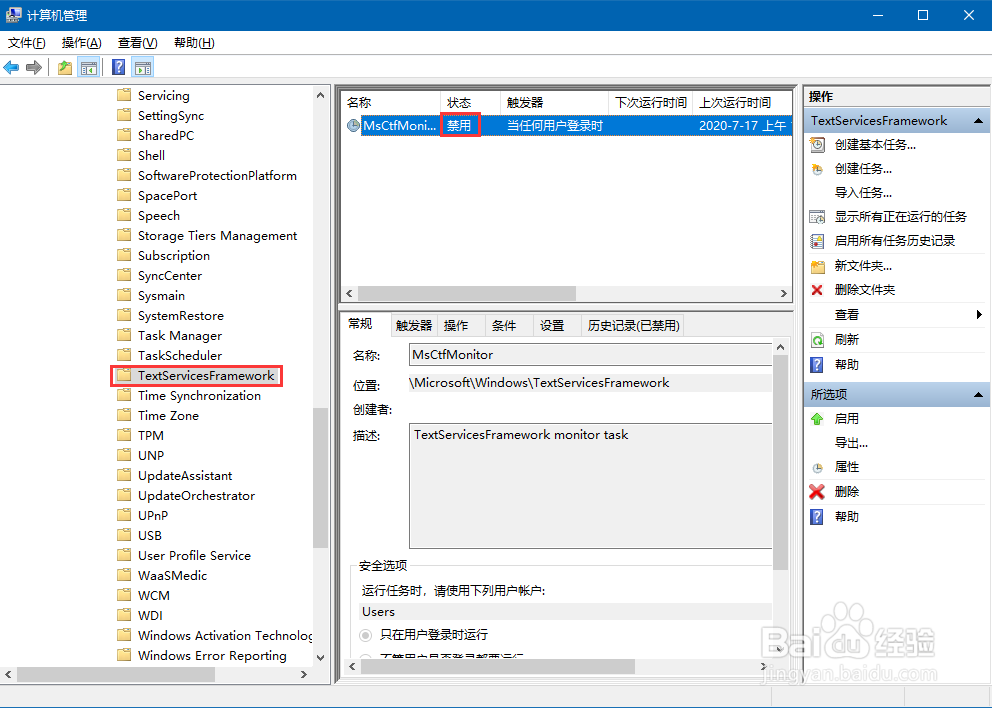Open the 文件(F) menu
Screen dimensions: 992x708
coord(27,42)
